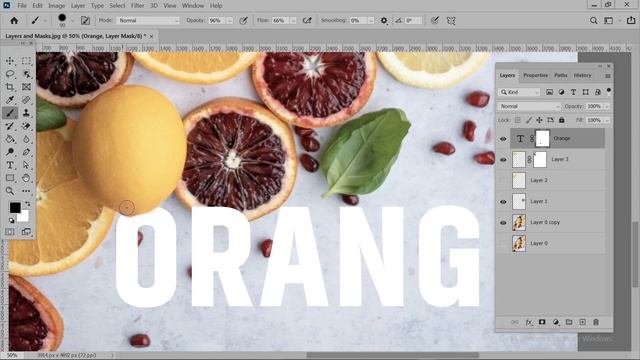Select the Move tool

click(x=10, y=61)
